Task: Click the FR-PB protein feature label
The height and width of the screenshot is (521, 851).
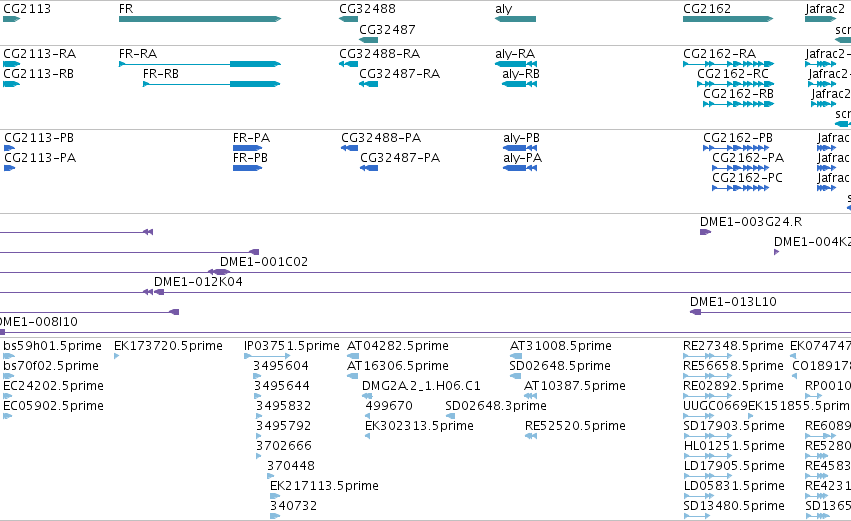Action: click(x=250, y=158)
